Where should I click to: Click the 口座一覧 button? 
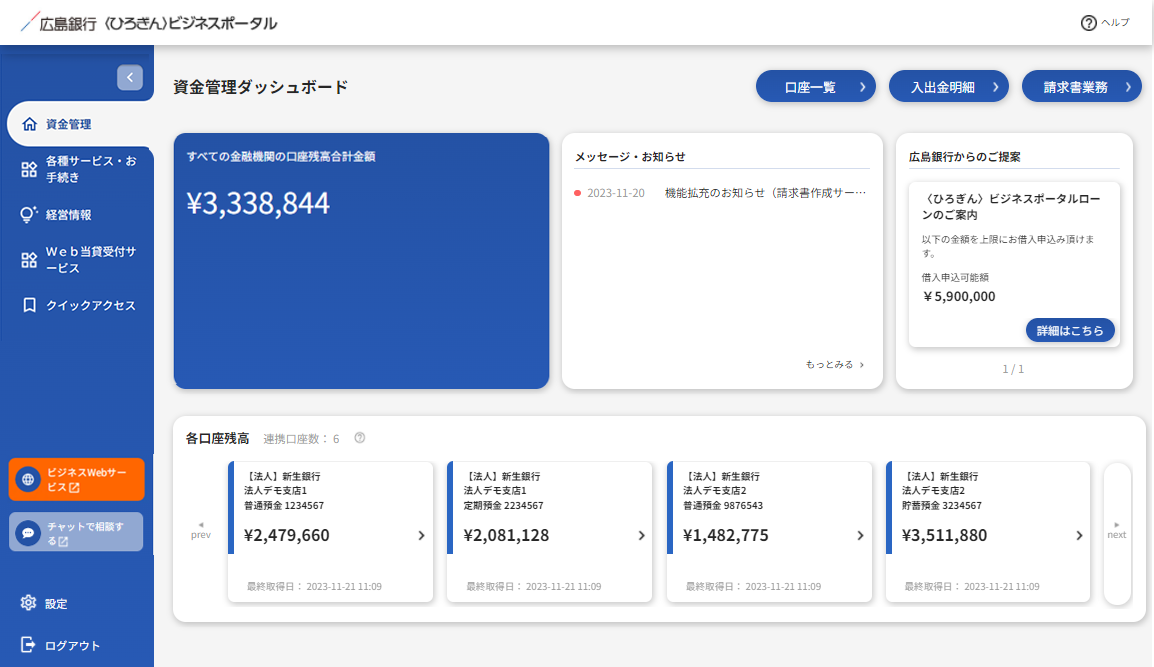coord(815,87)
